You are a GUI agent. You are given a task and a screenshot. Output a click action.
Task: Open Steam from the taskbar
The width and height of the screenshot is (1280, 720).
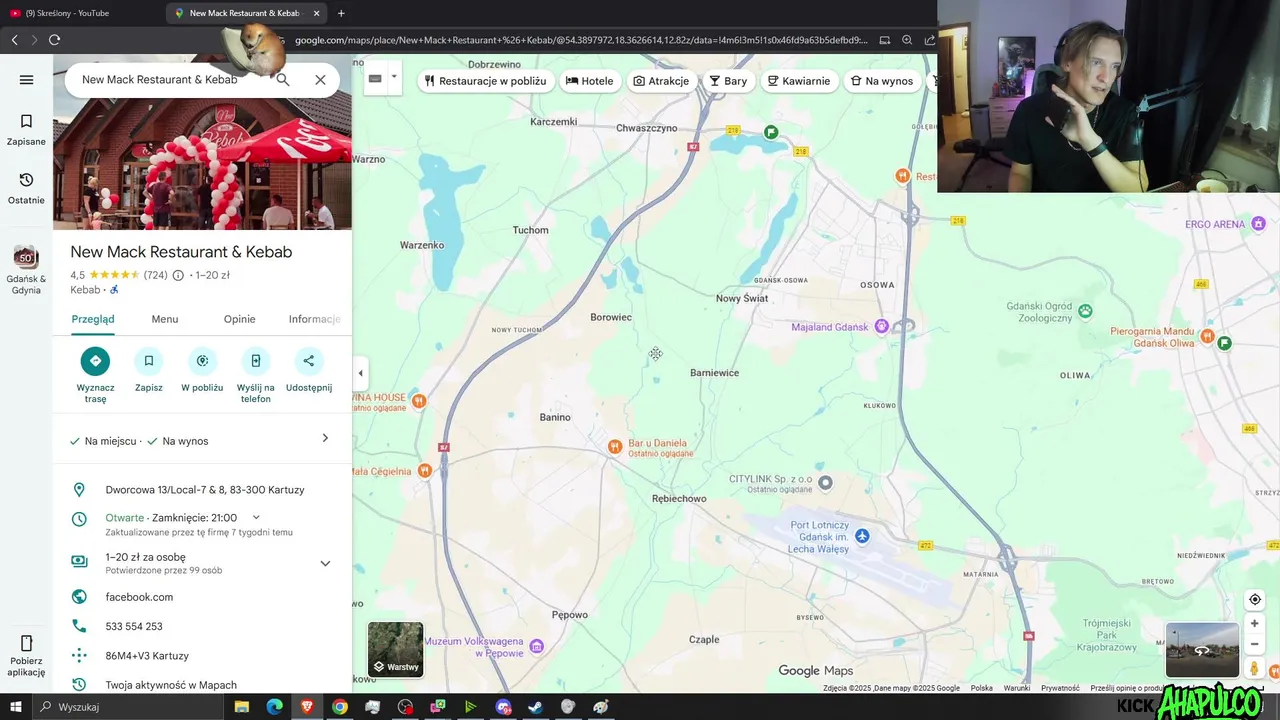pos(535,707)
